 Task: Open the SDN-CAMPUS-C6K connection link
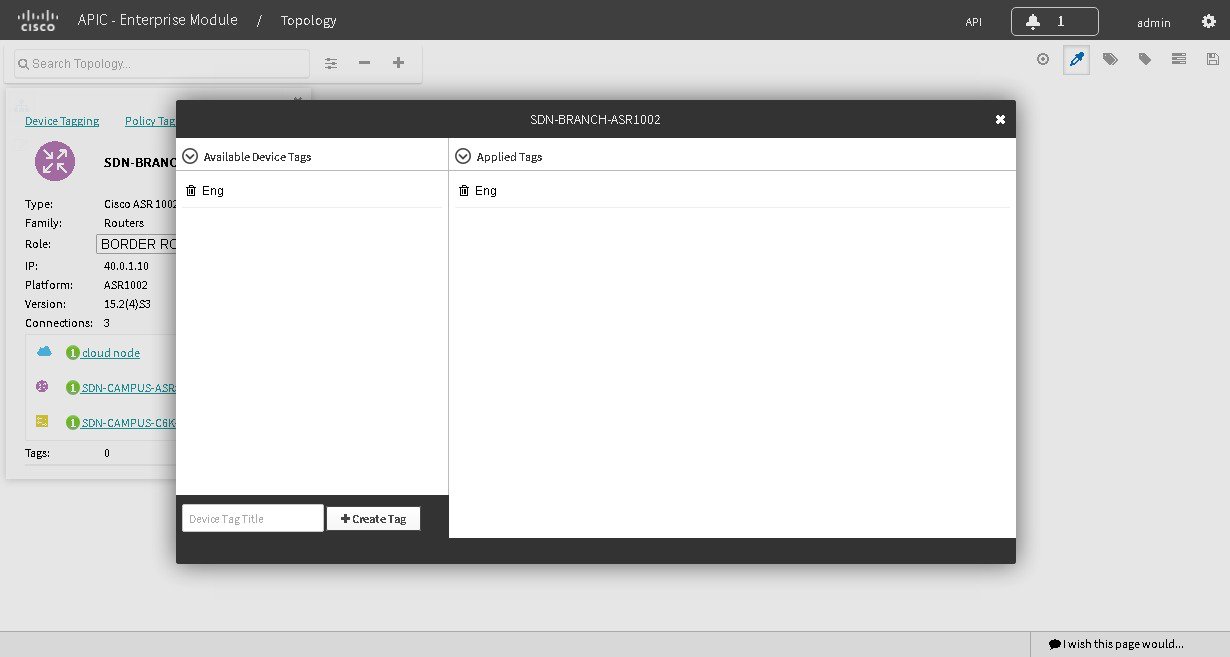129,423
